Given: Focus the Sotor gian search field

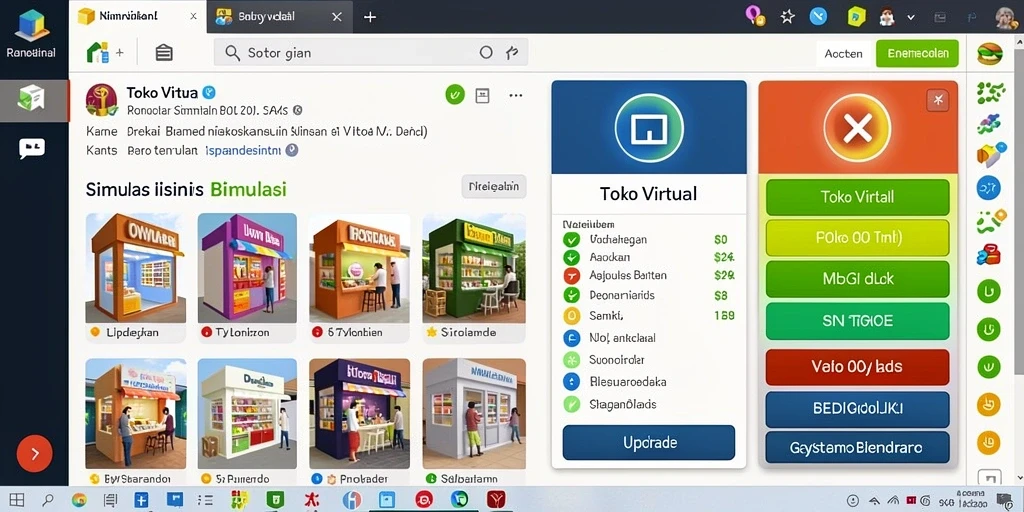Looking at the screenshot, I should pos(371,53).
